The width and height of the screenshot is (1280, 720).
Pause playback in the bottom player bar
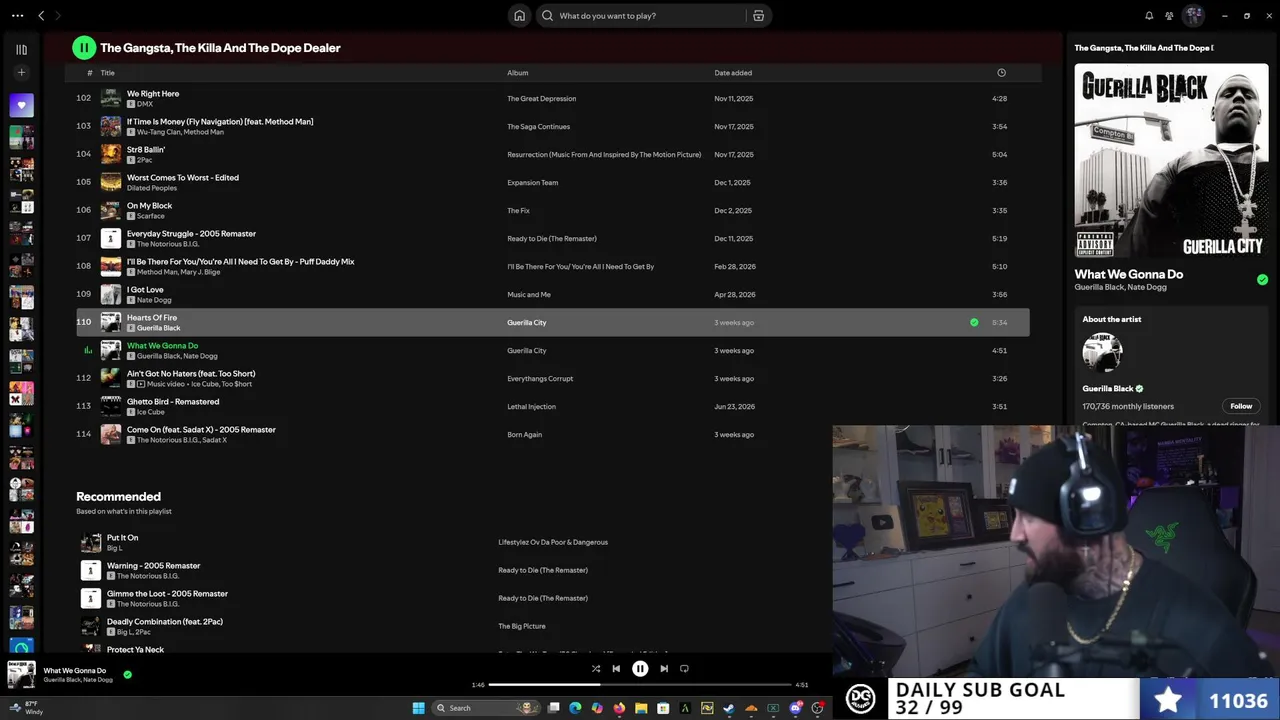point(640,669)
